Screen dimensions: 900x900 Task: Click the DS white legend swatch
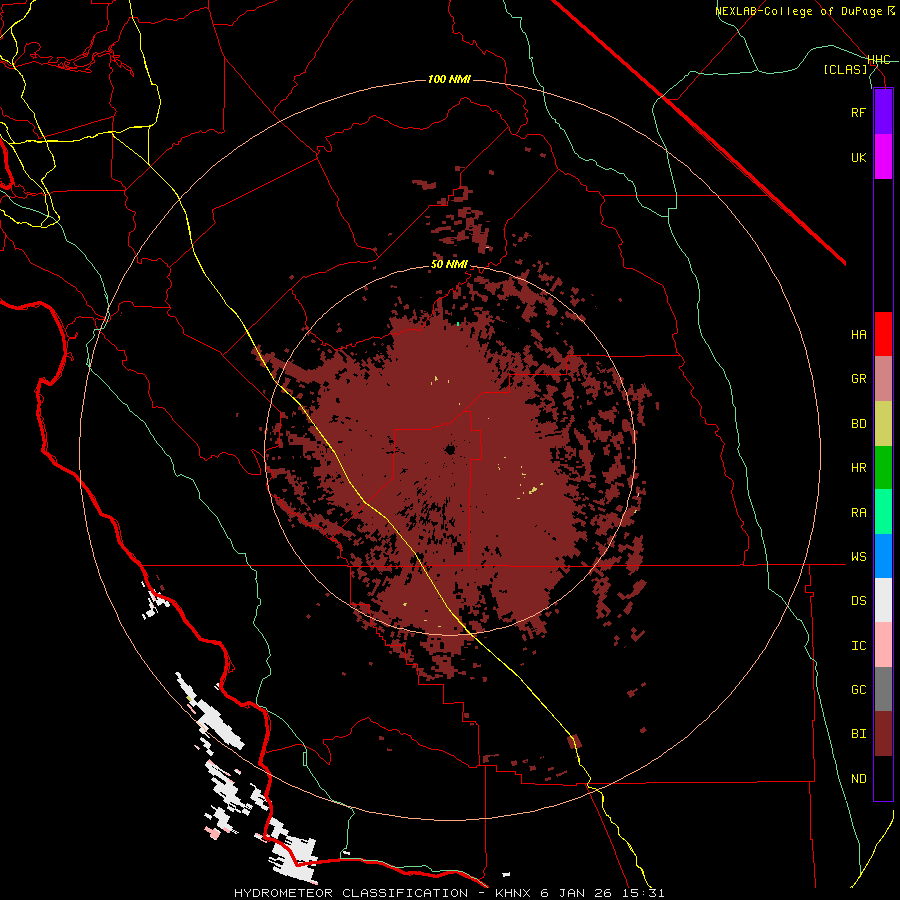point(883,600)
